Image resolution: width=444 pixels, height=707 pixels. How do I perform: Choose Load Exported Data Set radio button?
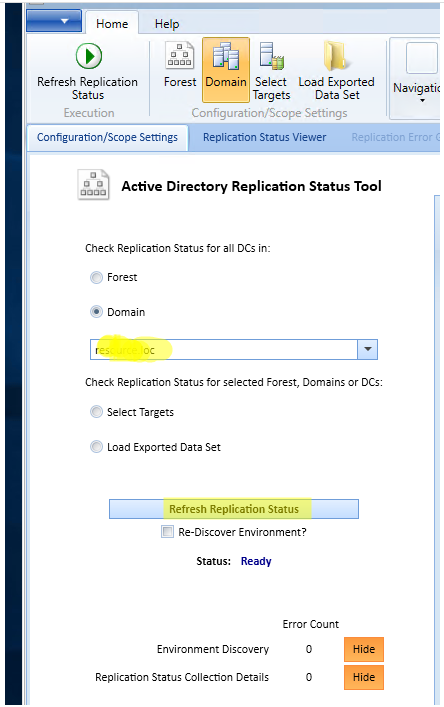pos(96,447)
